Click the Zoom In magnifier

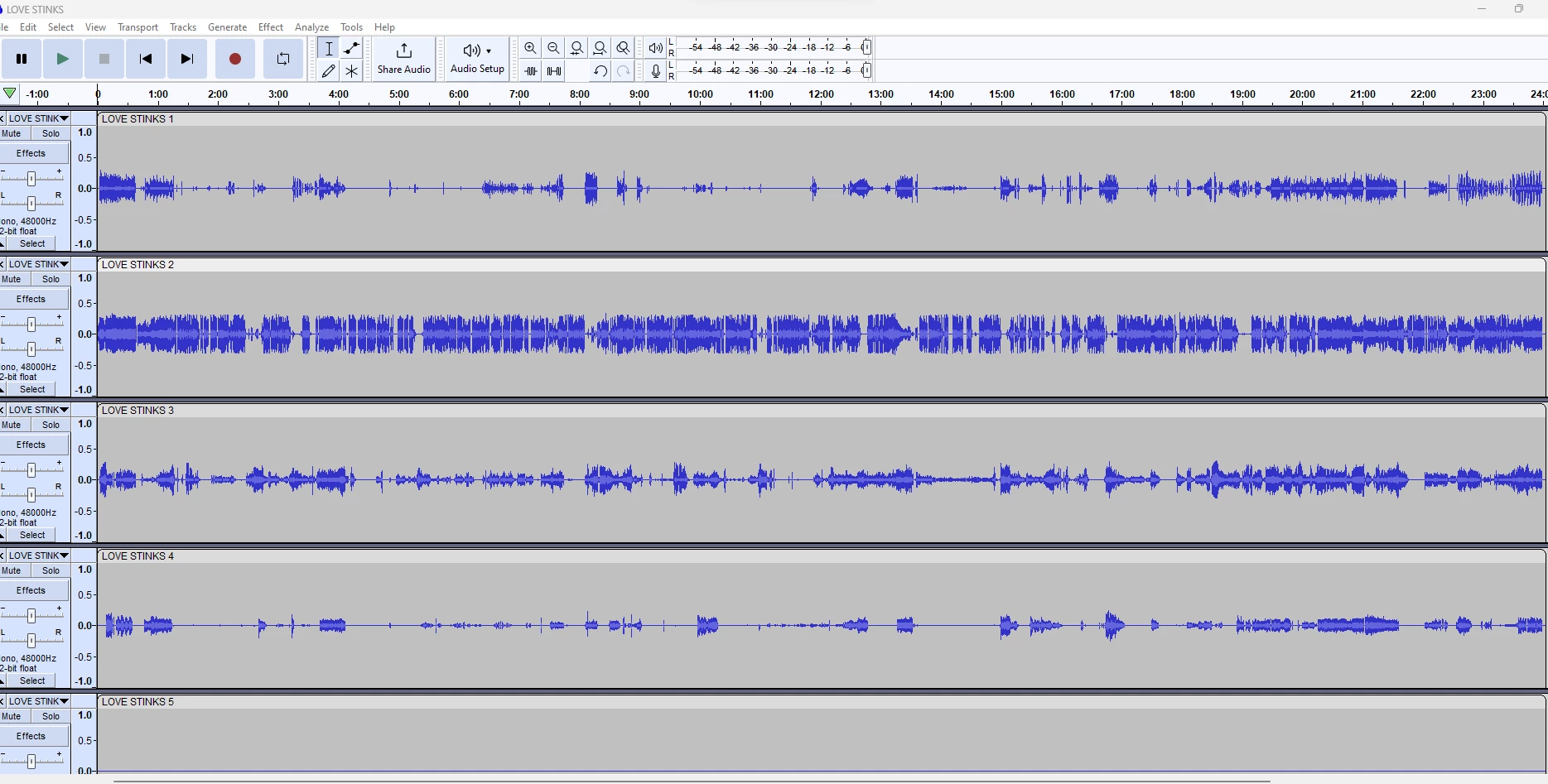point(531,48)
